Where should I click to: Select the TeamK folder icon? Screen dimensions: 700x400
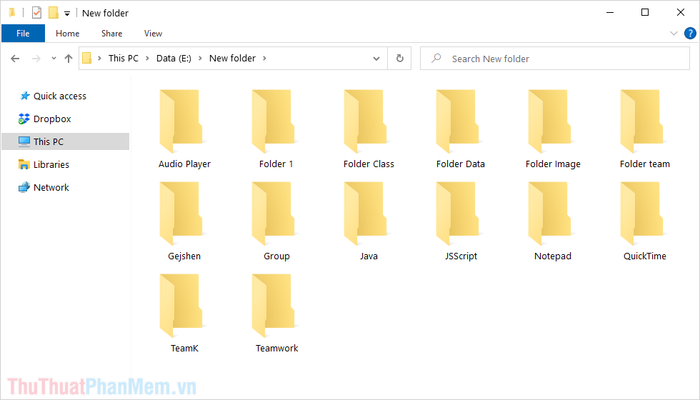(182, 306)
